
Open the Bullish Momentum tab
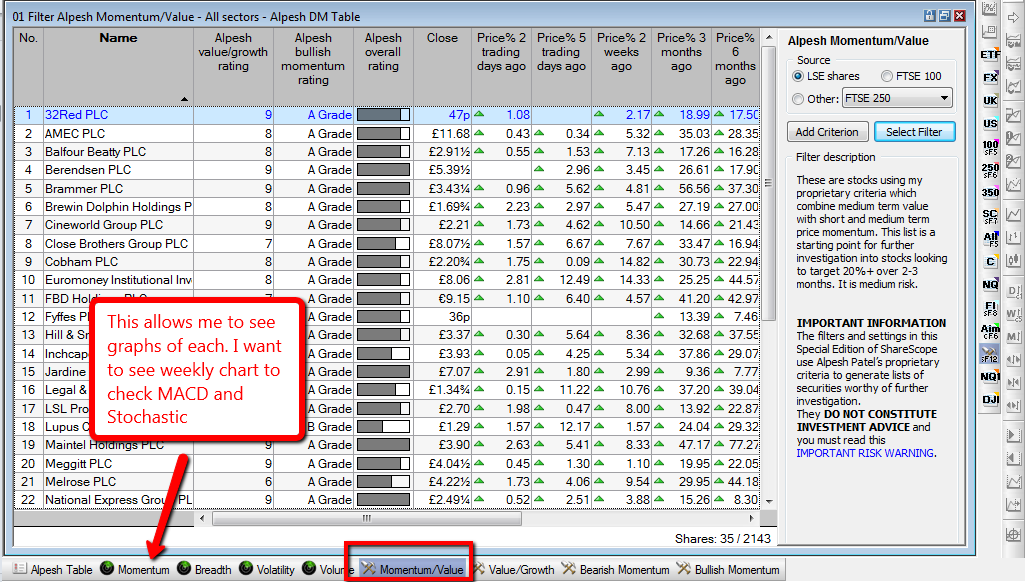pyautogui.click(x=728, y=570)
